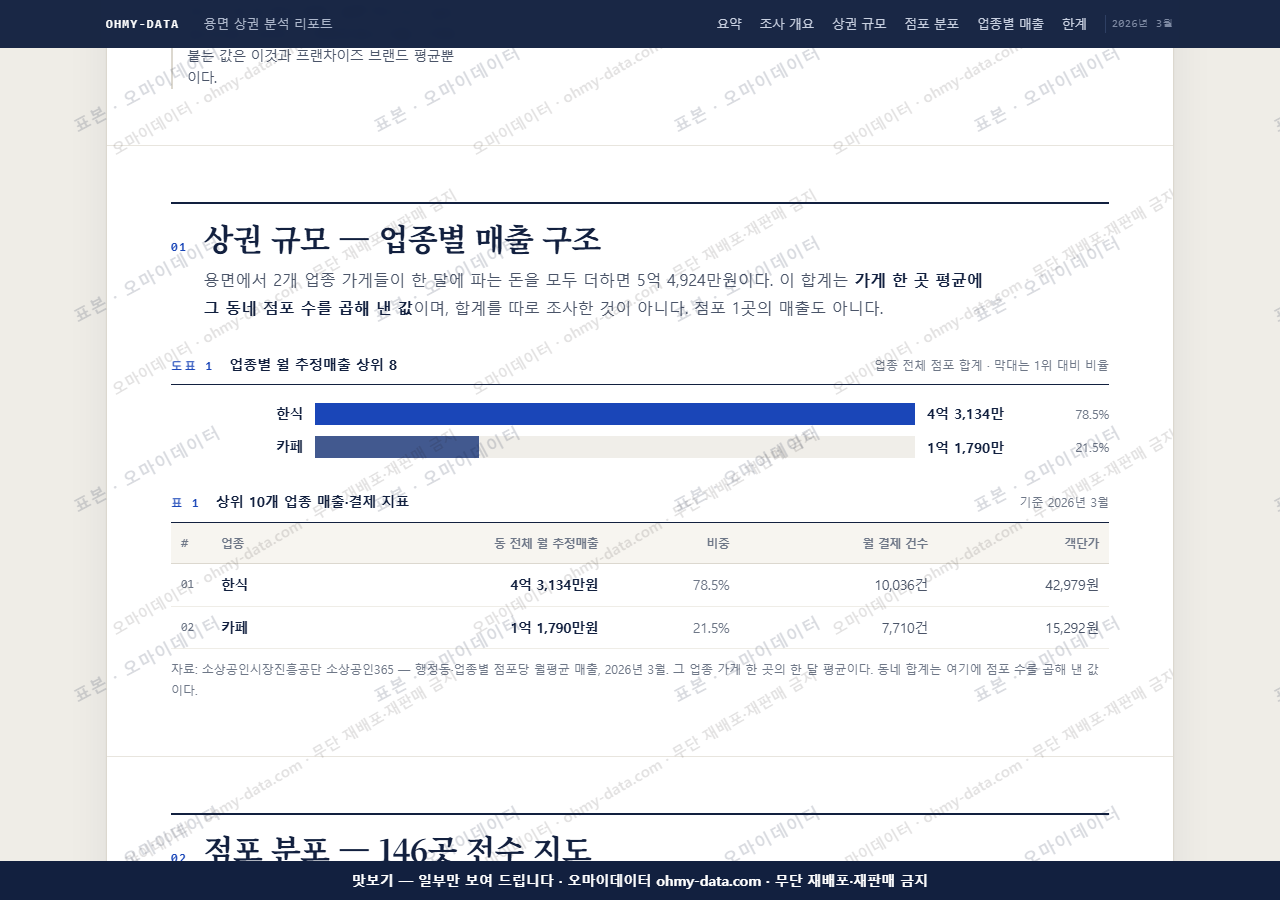Go to the 한계 section
The image size is (1280, 900).
(x=1074, y=24)
